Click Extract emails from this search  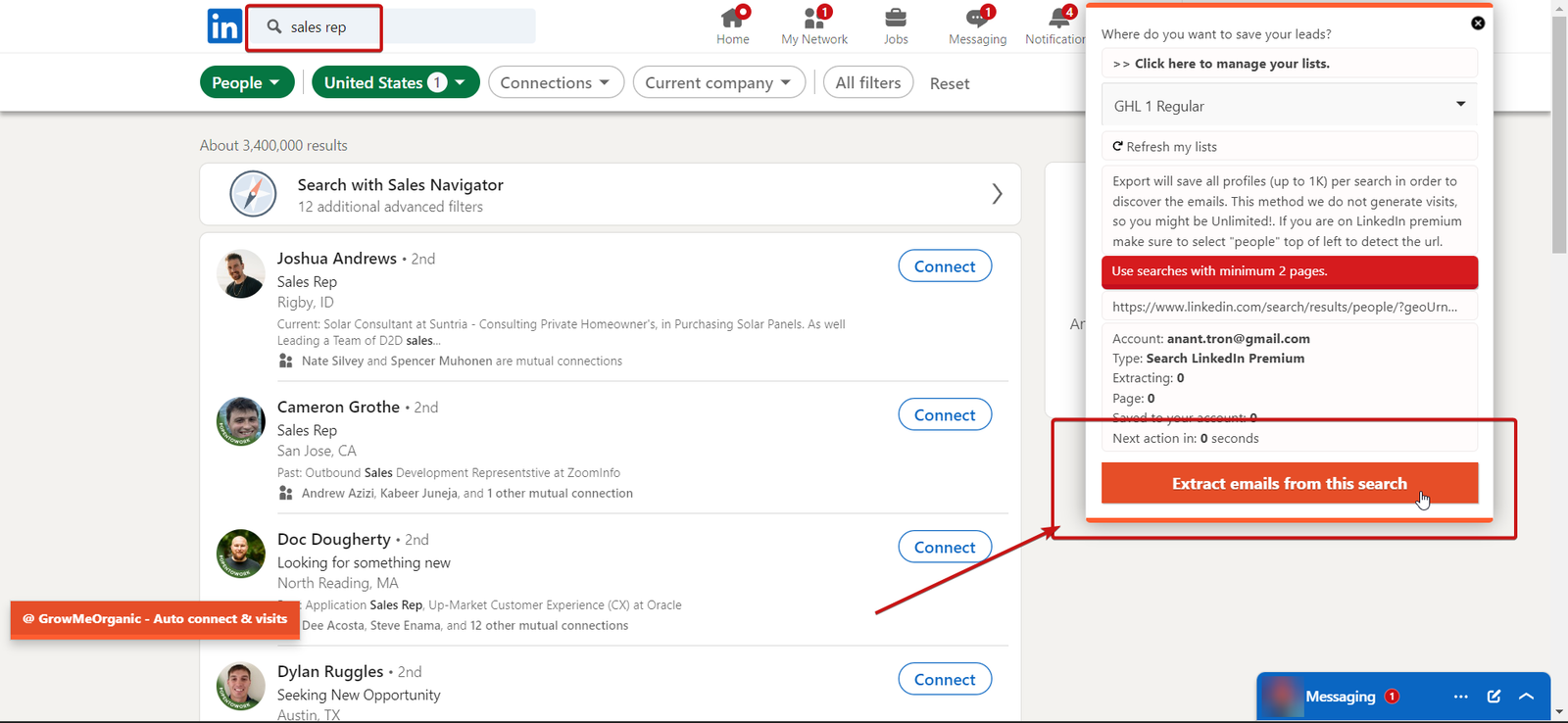point(1290,483)
